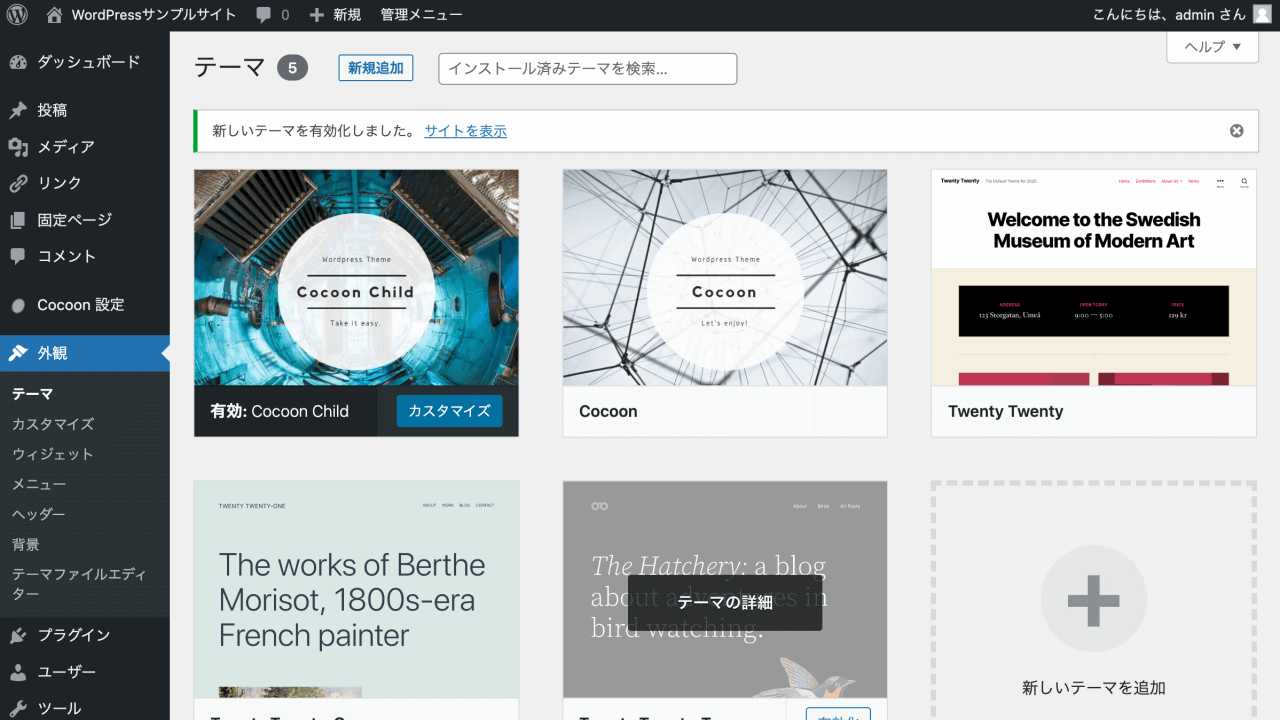Click the admin user avatar
Image resolution: width=1280 pixels, height=720 pixels.
pos(1262,14)
